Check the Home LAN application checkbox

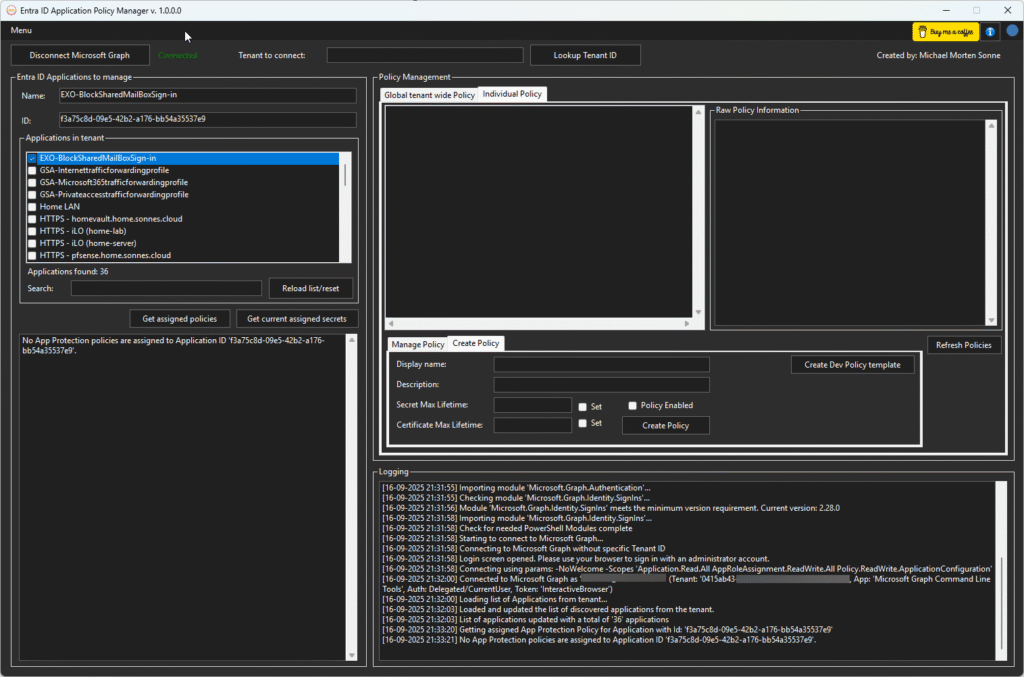(x=32, y=207)
